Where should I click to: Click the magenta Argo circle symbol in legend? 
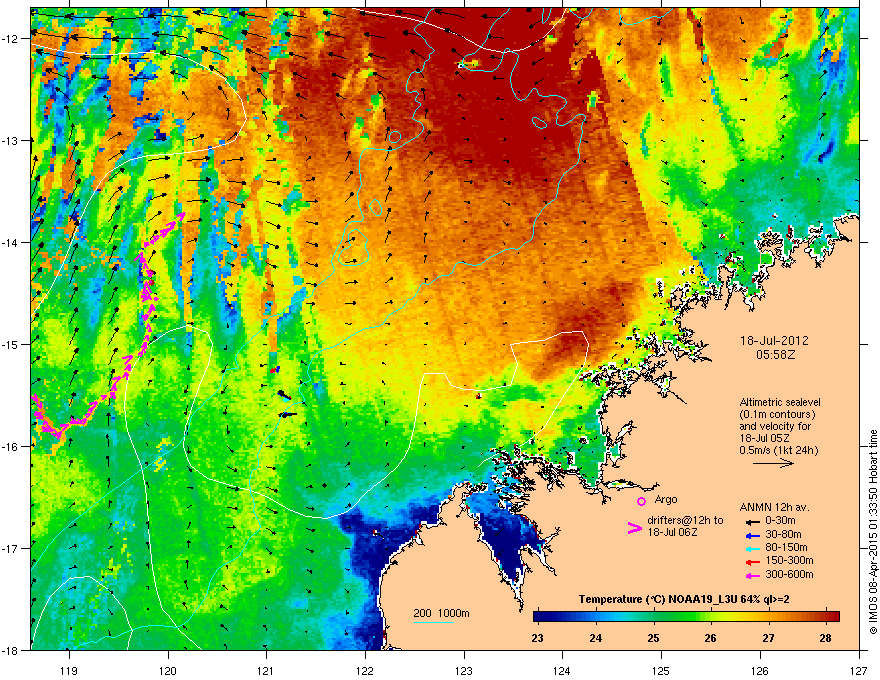coord(641,501)
